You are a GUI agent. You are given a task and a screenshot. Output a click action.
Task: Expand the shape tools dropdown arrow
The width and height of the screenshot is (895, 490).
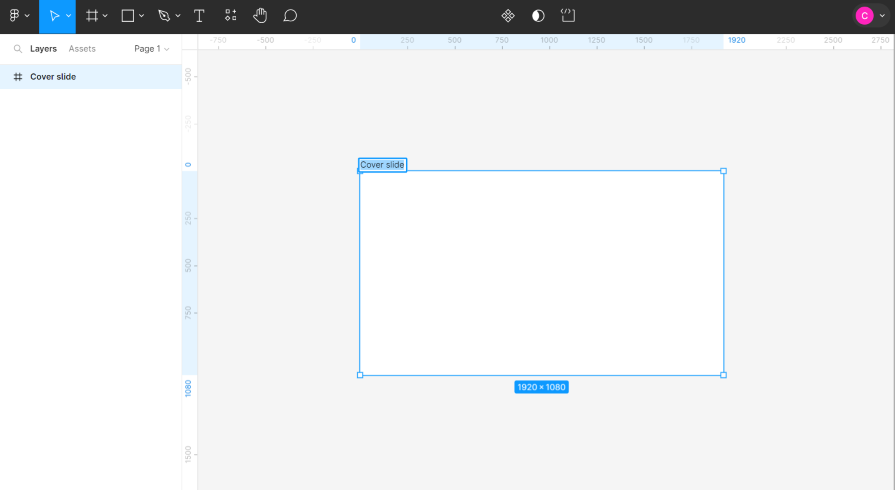142,16
